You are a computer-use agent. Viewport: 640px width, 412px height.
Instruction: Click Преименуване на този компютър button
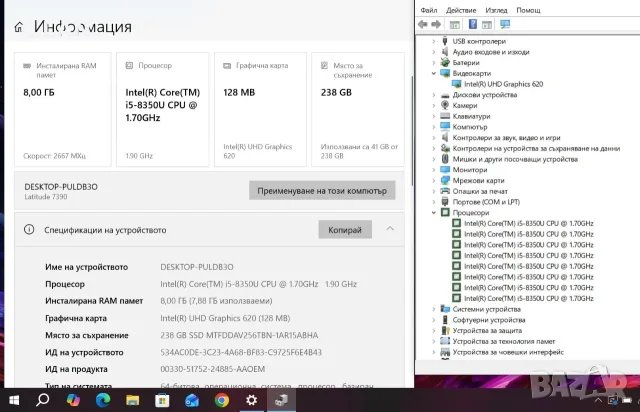pos(322,191)
